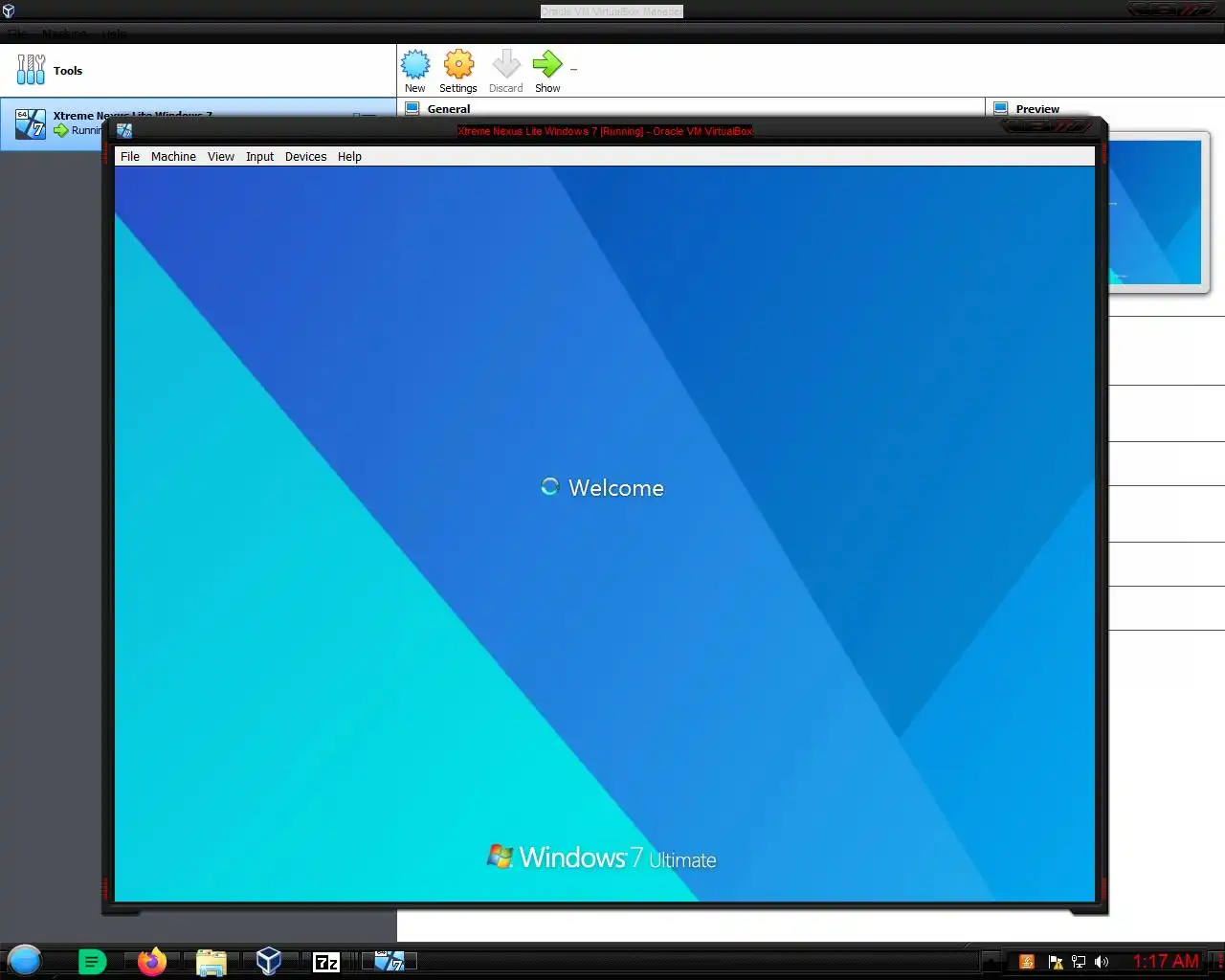Open the Action Center flag in the tray
Viewport: 1225px width, 980px height.
(x=1056, y=962)
